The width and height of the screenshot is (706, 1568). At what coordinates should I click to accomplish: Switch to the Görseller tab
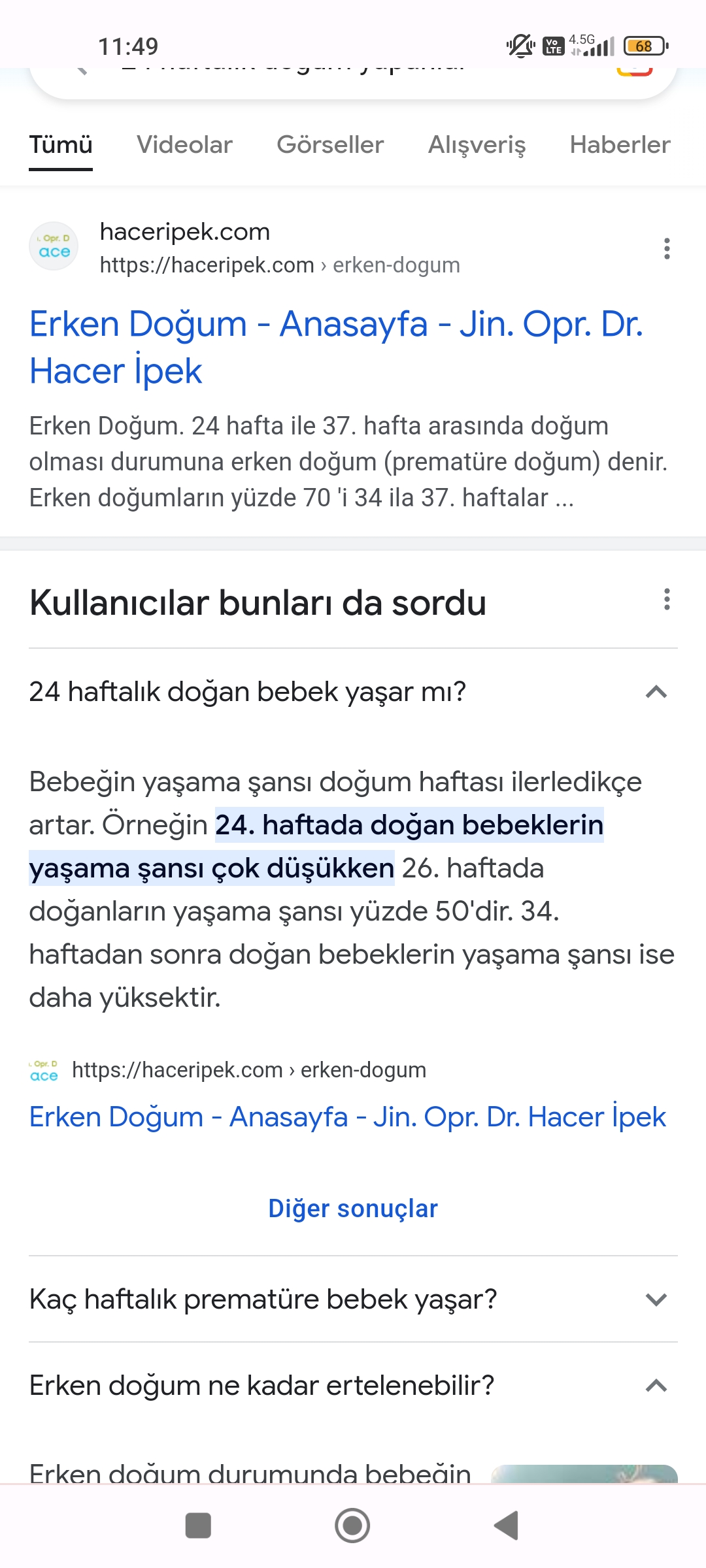(x=330, y=144)
